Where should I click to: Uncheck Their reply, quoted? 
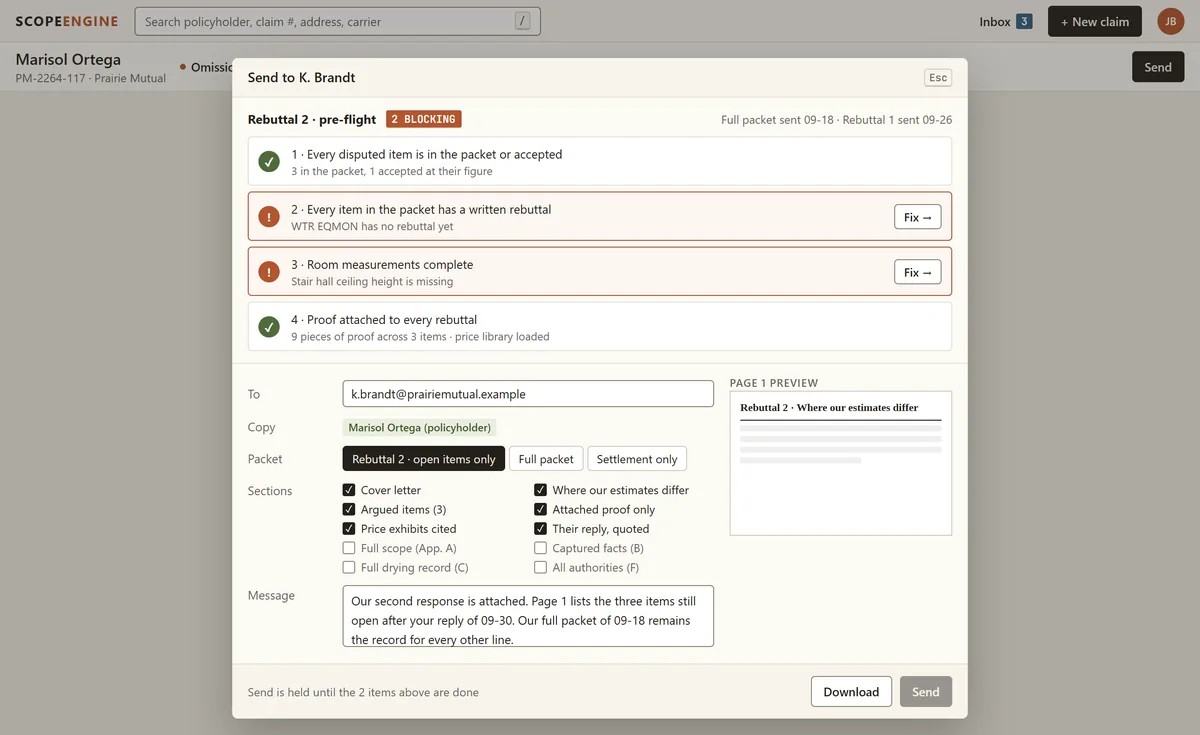[x=541, y=529]
